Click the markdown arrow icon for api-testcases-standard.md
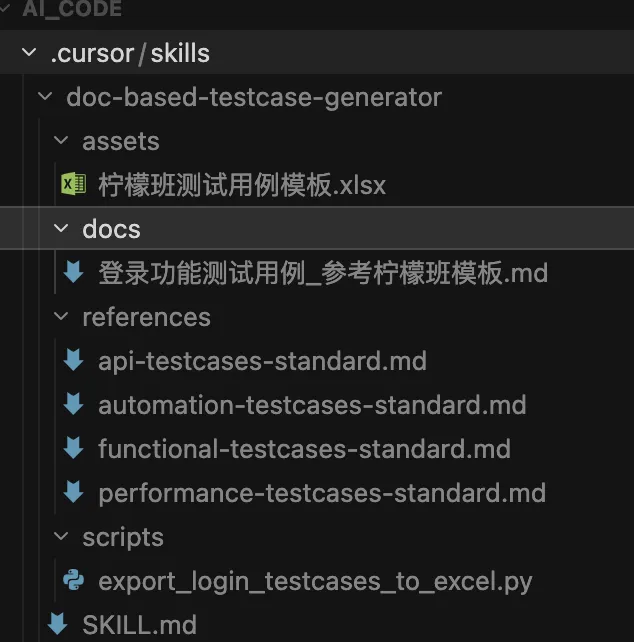The image size is (634, 642). pyautogui.click(x=73, y=361)
